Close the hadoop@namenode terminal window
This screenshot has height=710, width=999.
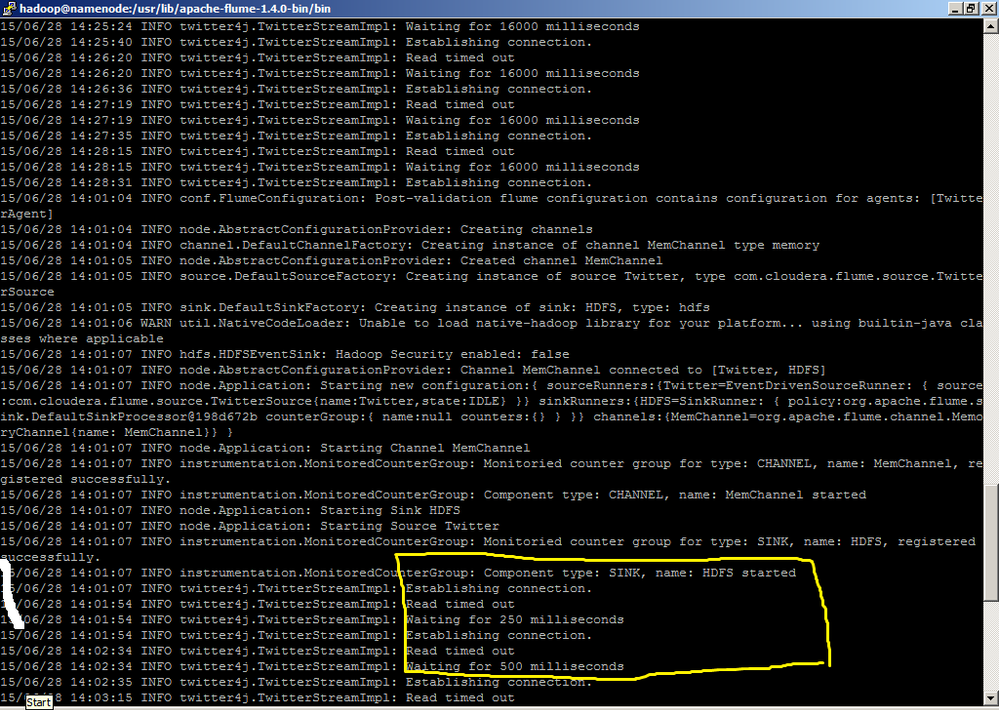988,8
